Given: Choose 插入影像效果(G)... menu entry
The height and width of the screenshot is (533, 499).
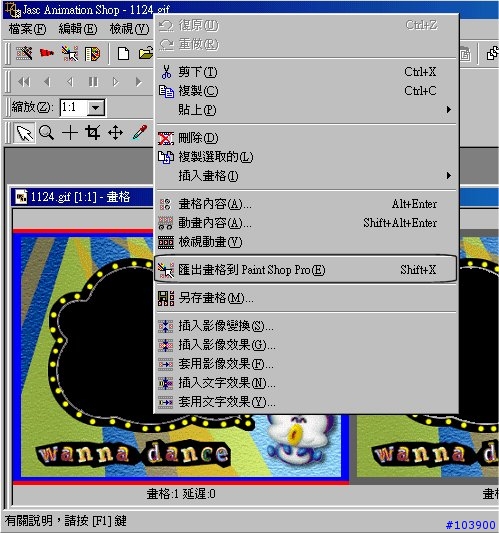Looking at the screenshot, I should coord(306,345).
